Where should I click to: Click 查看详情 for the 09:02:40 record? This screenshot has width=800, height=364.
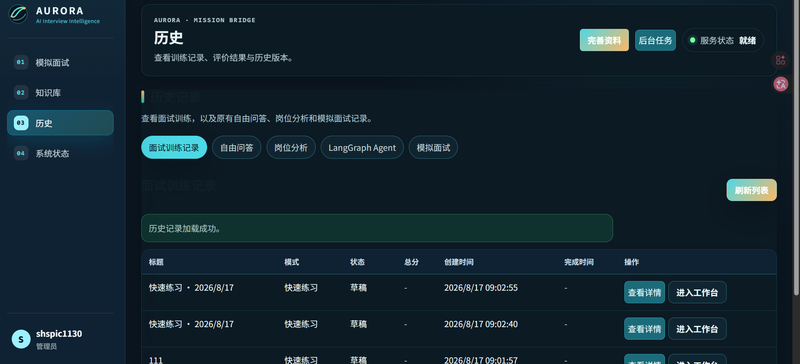click(x=644, y=329)
